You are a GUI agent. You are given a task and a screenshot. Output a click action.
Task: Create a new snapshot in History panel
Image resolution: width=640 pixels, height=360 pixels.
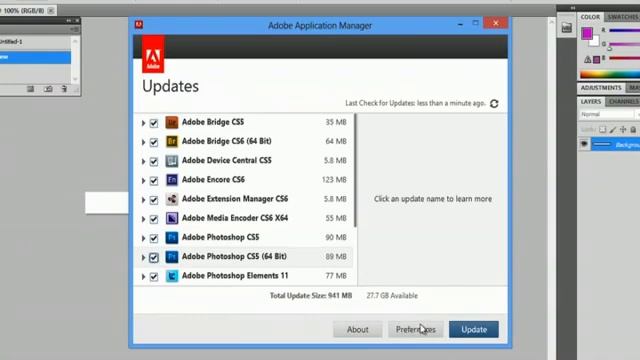click(x=48, y=89)
